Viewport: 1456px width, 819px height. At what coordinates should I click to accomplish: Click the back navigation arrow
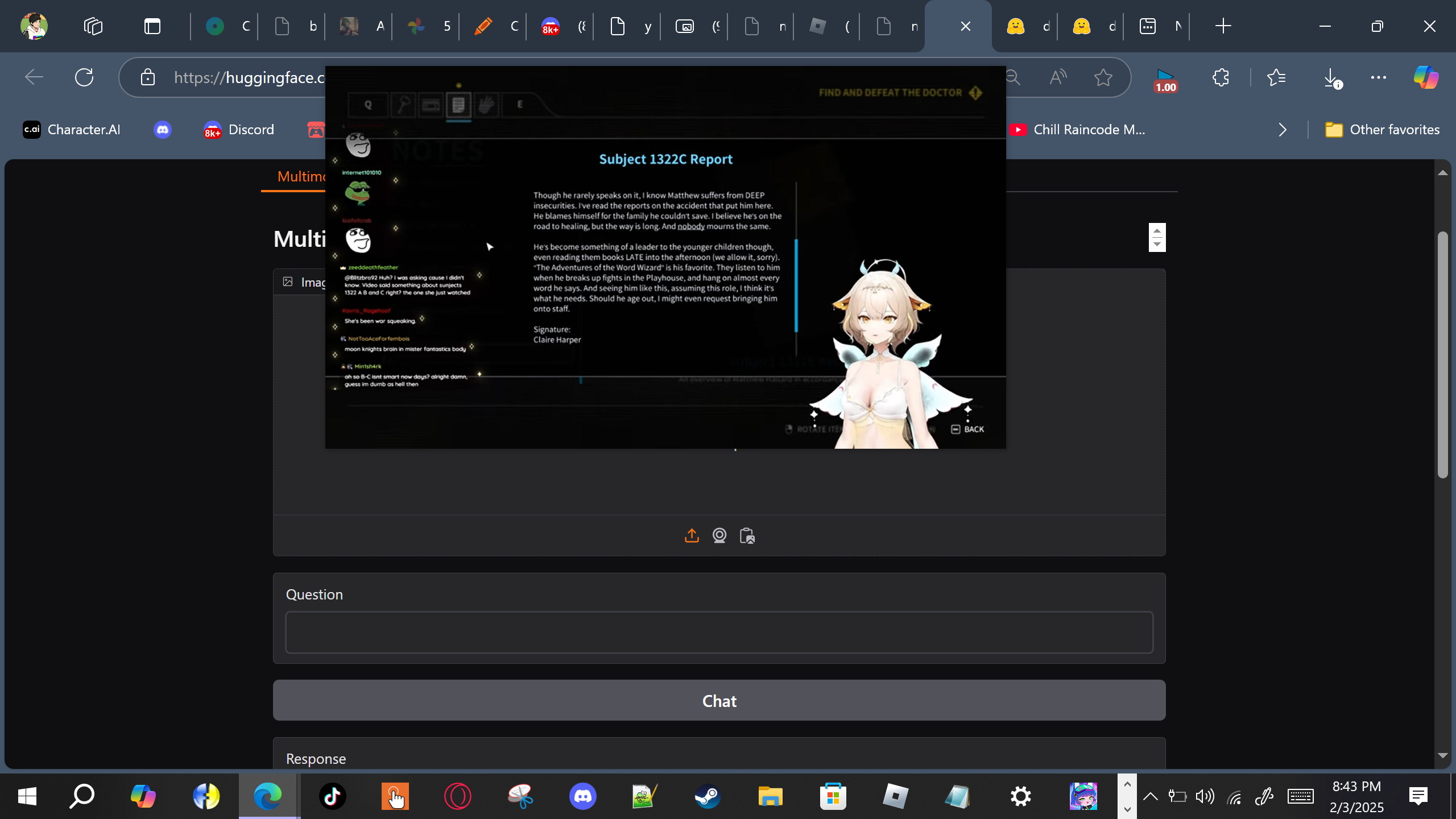pyautogui.click(x=34, y=77)
